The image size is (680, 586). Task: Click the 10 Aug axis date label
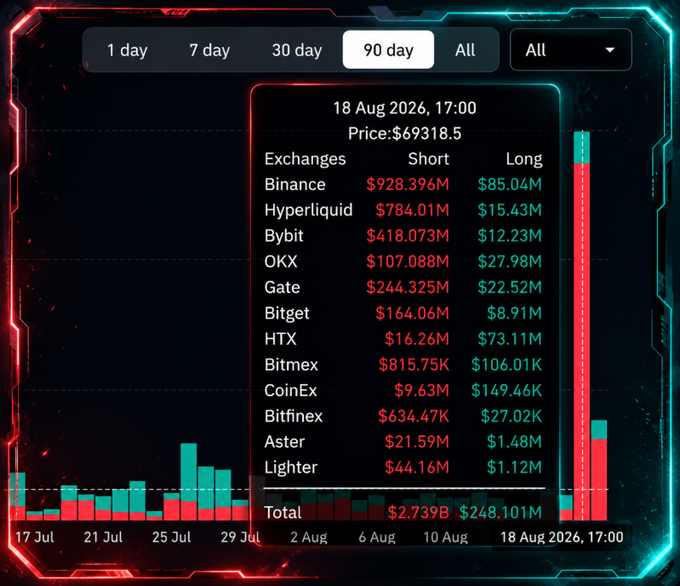point(445,537)
